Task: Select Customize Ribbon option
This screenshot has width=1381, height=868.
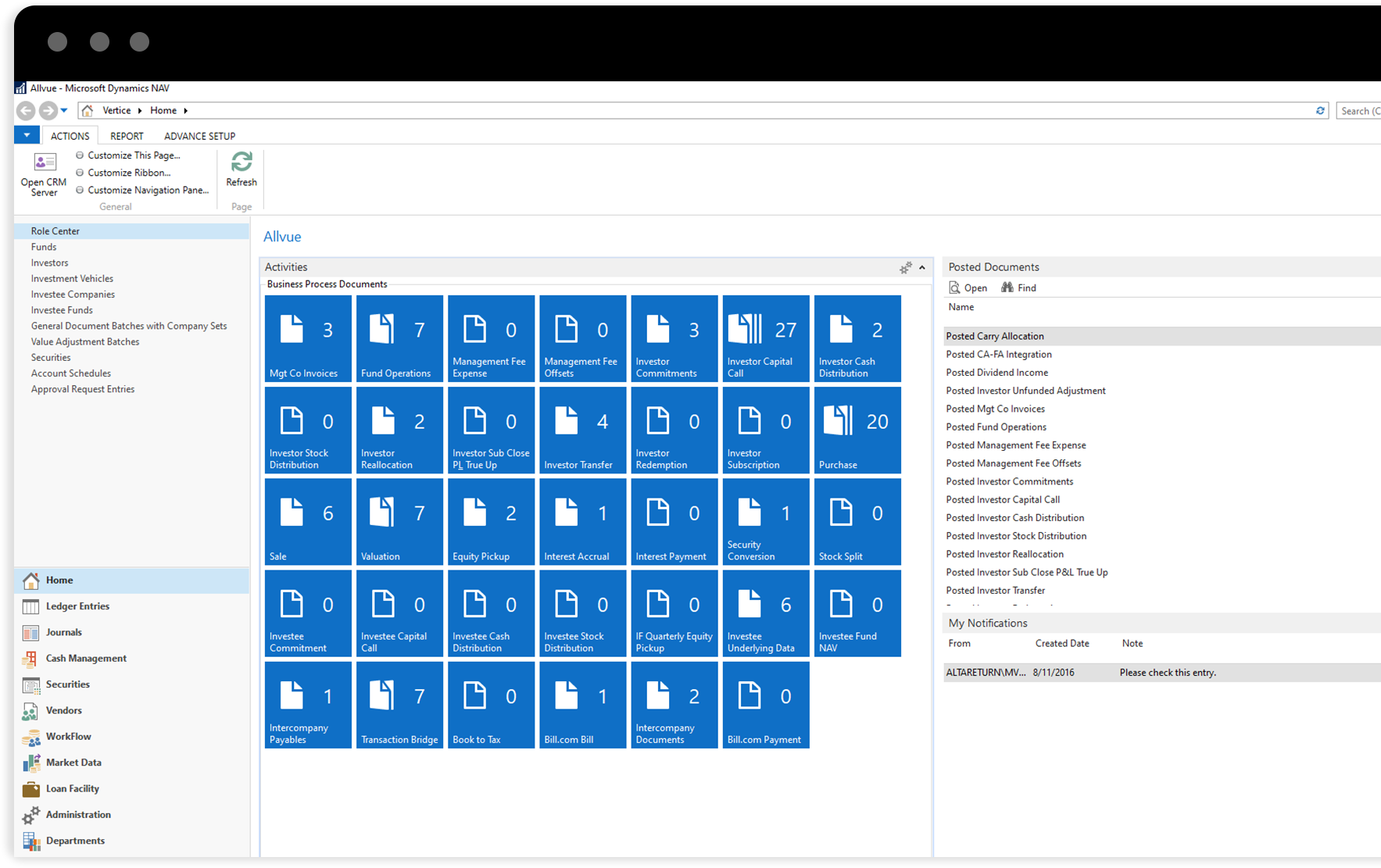Action: tap(128, 173)
